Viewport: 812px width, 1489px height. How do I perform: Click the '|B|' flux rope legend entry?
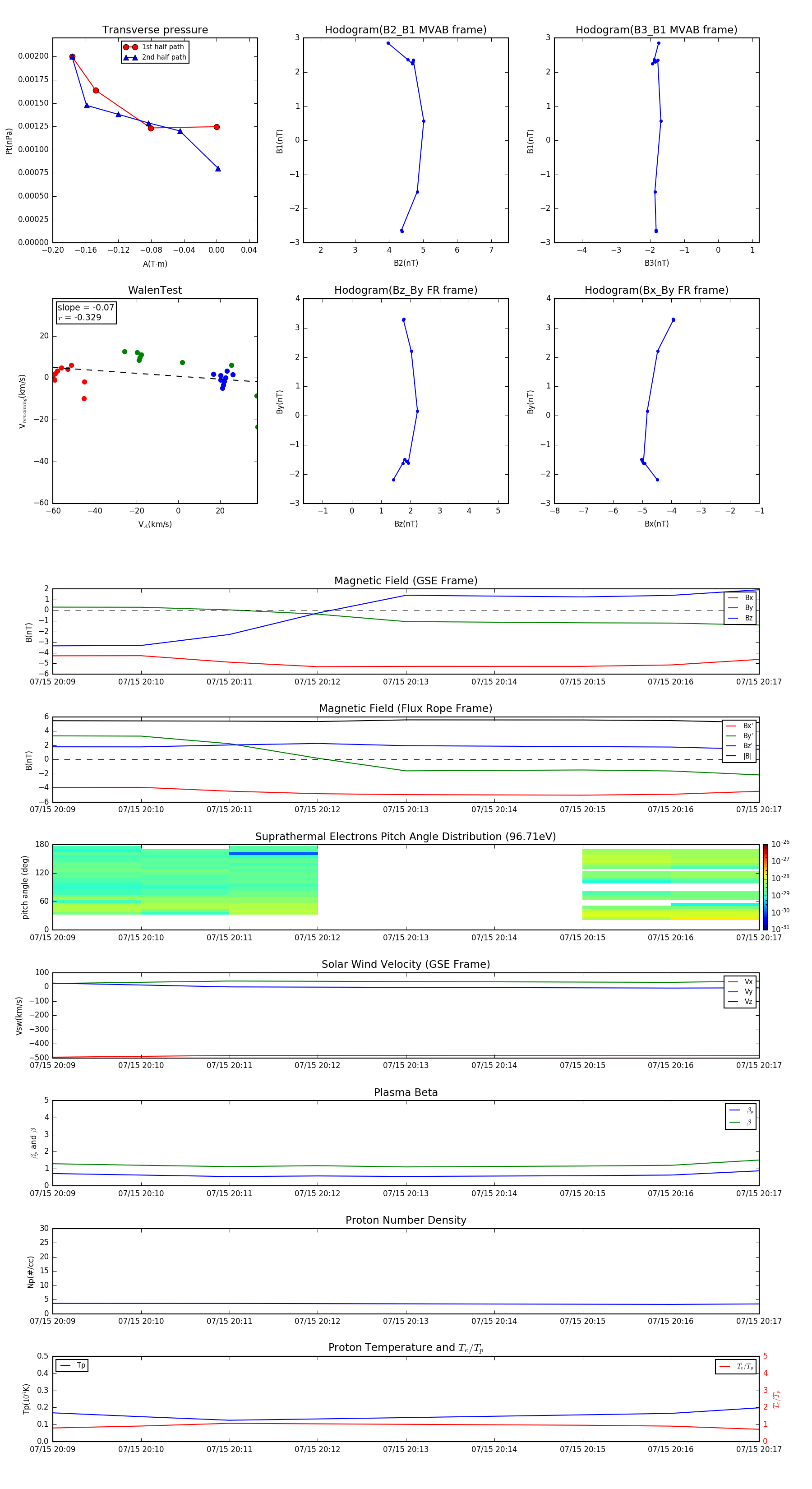point(739,756)
